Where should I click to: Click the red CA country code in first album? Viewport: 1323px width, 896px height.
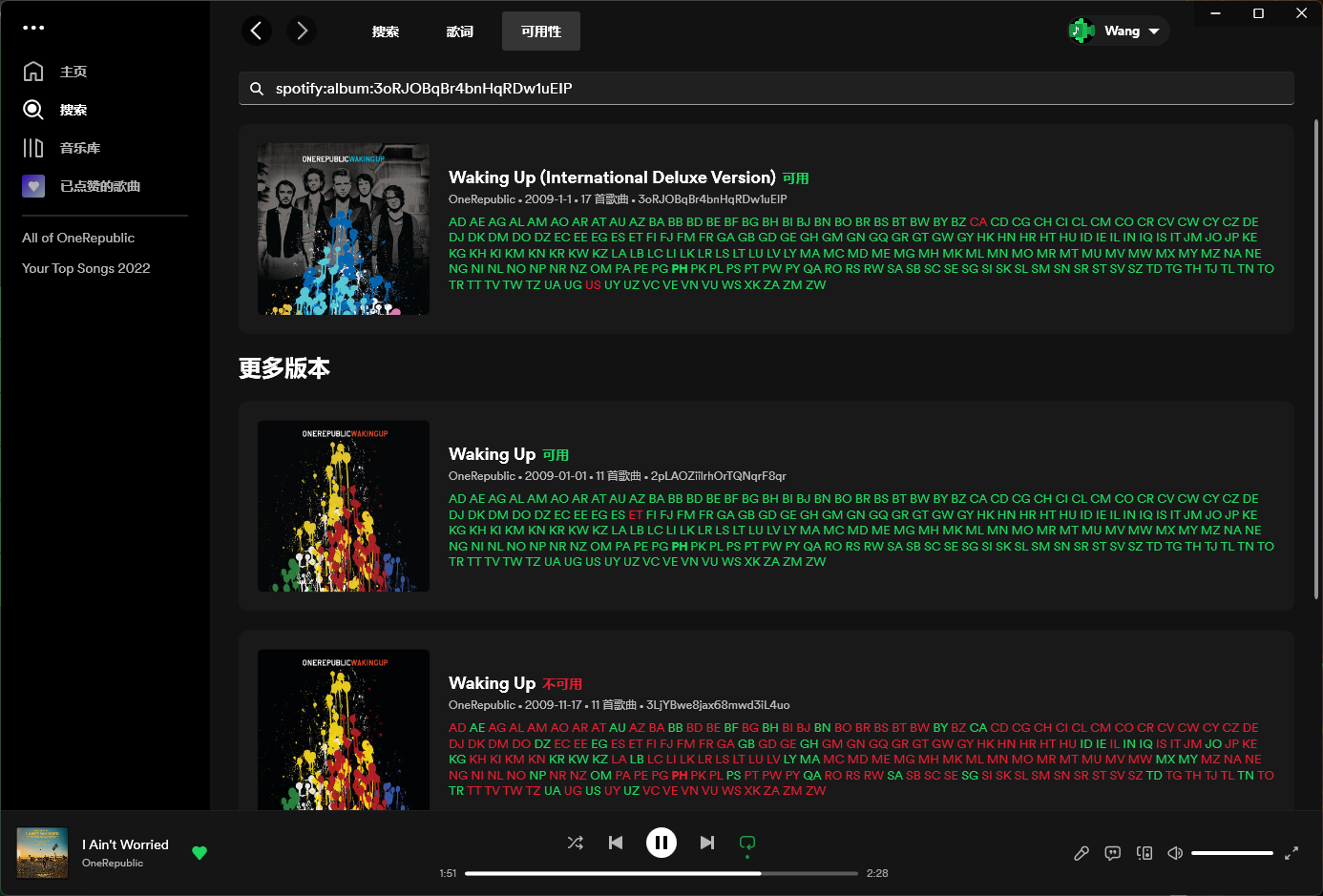coord(978,221)
